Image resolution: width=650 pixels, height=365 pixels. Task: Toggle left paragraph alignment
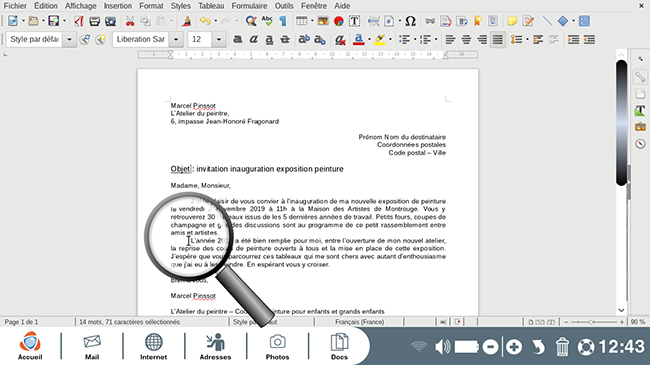450,39
